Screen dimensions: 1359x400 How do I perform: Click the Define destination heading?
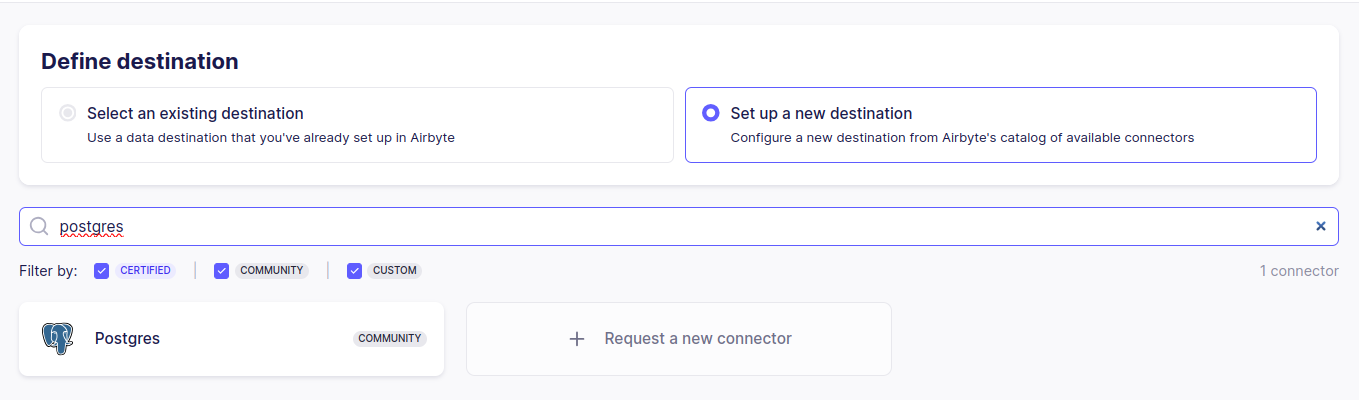click(140, 61)
